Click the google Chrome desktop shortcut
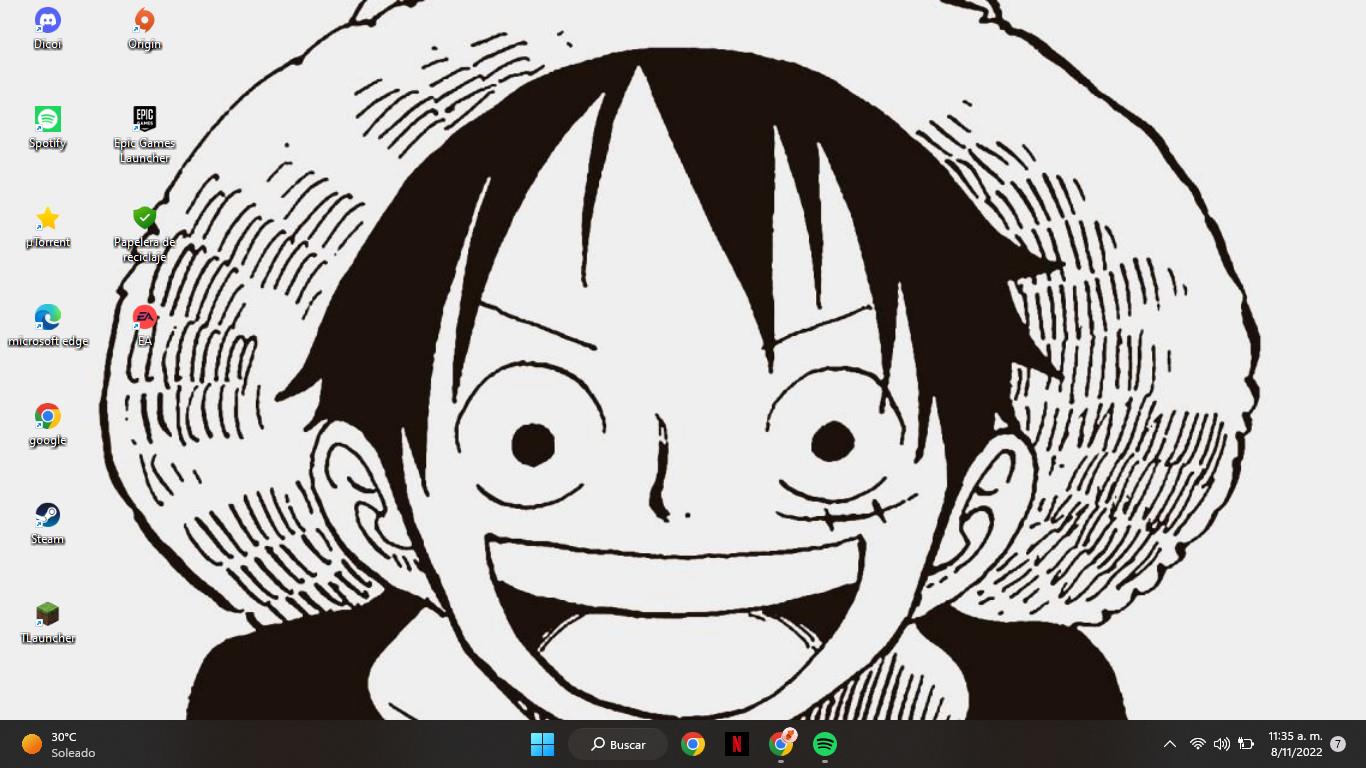This screenshot has width=1366, height=768. point(47,416)
